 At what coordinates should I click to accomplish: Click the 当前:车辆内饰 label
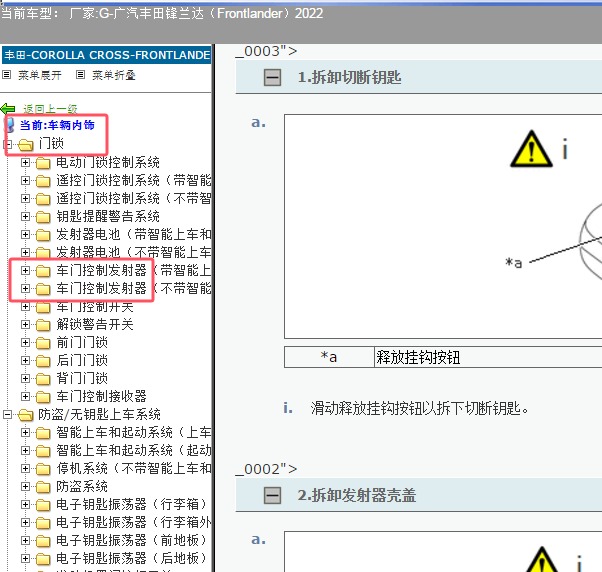pyautogui.click(x=57, y=125)
